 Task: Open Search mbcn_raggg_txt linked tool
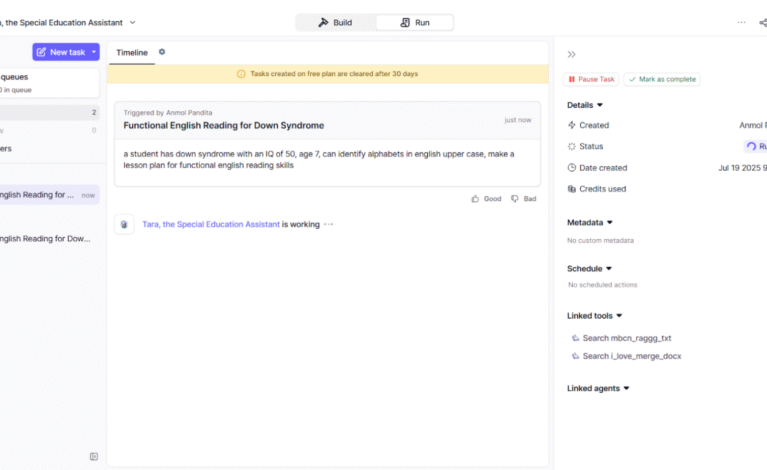tap(627, 338)
